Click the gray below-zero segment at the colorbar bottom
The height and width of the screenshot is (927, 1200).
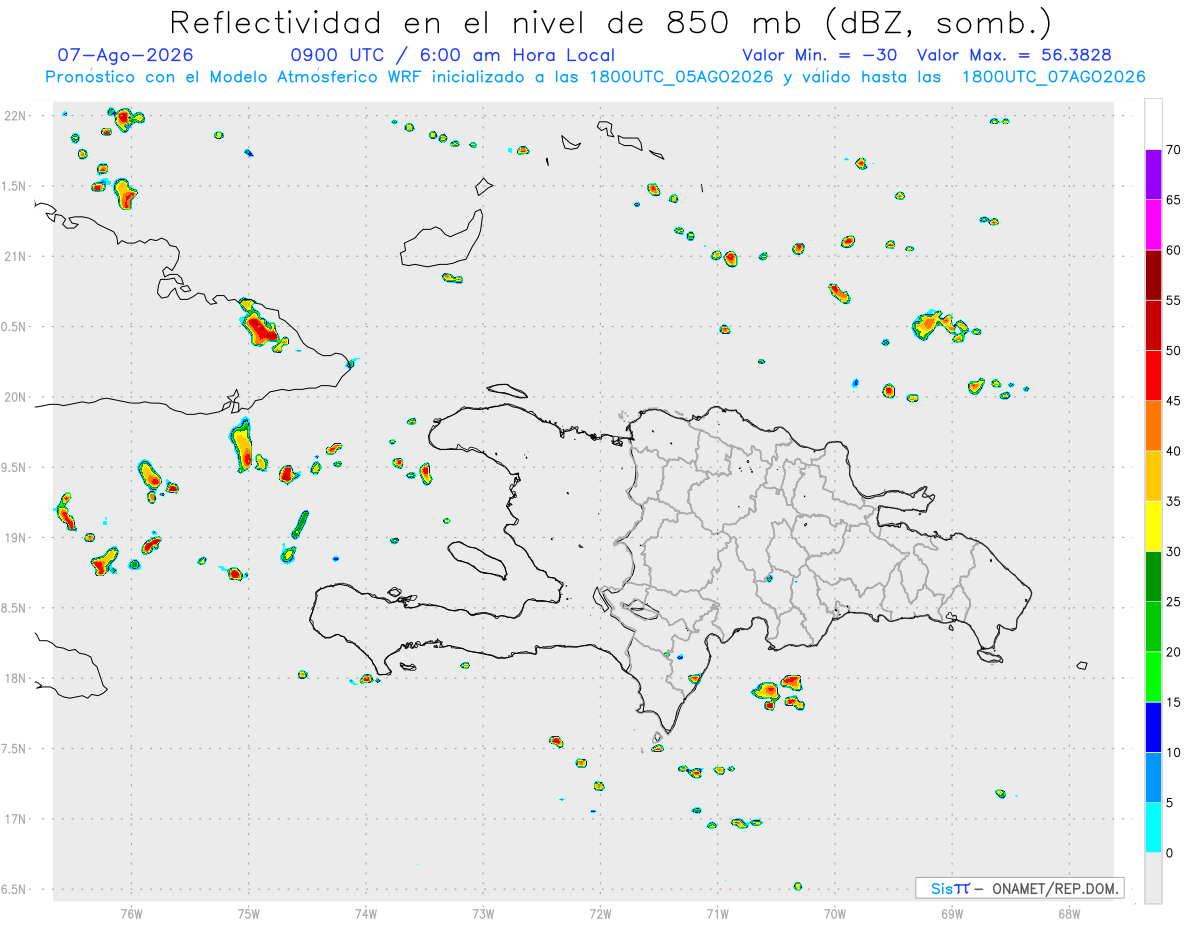point(1153,878)
